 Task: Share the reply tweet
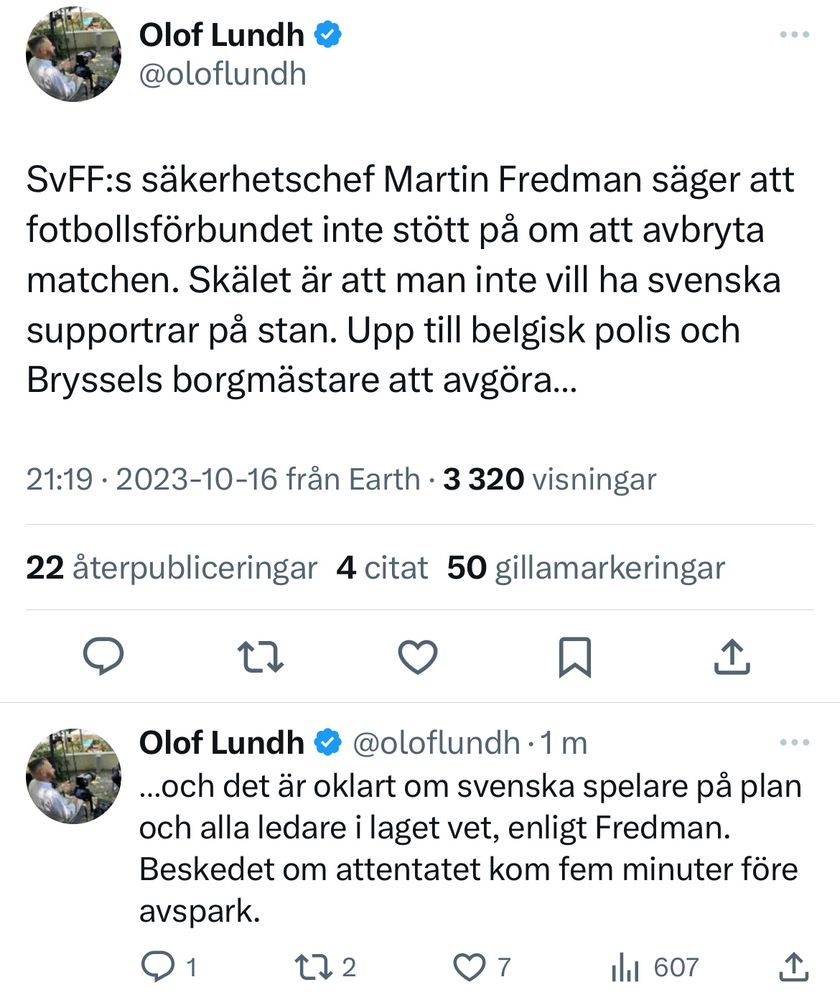click(x=792, y=967)
